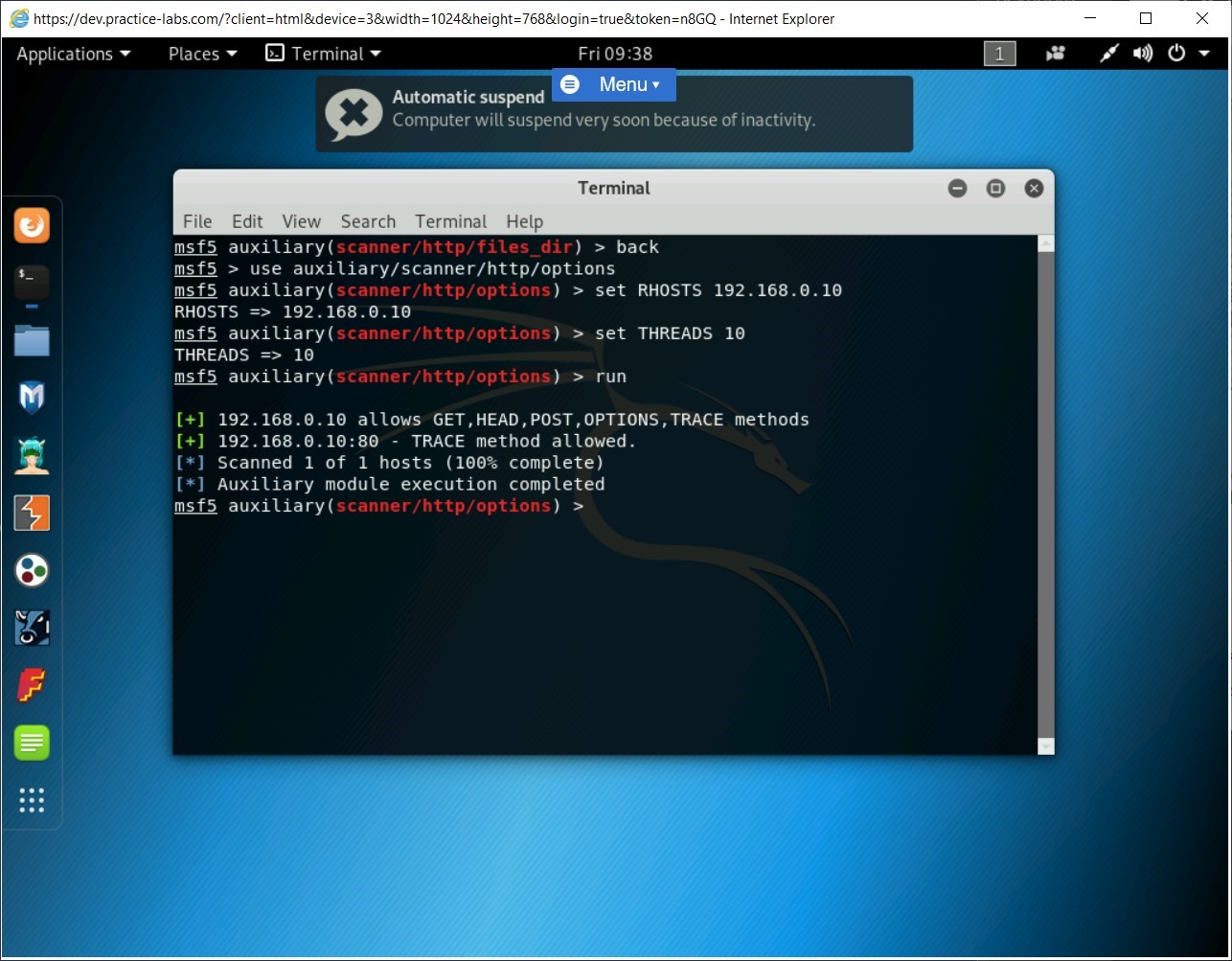Open a new Terminal via dock icon
This screenshot has width=1232, height=961.
coord(32,283)
